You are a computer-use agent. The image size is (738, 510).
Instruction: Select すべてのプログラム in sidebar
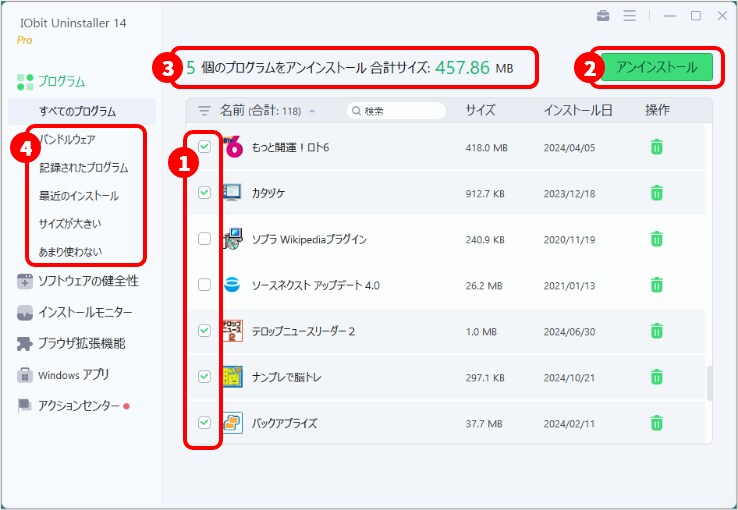(82, 112)
